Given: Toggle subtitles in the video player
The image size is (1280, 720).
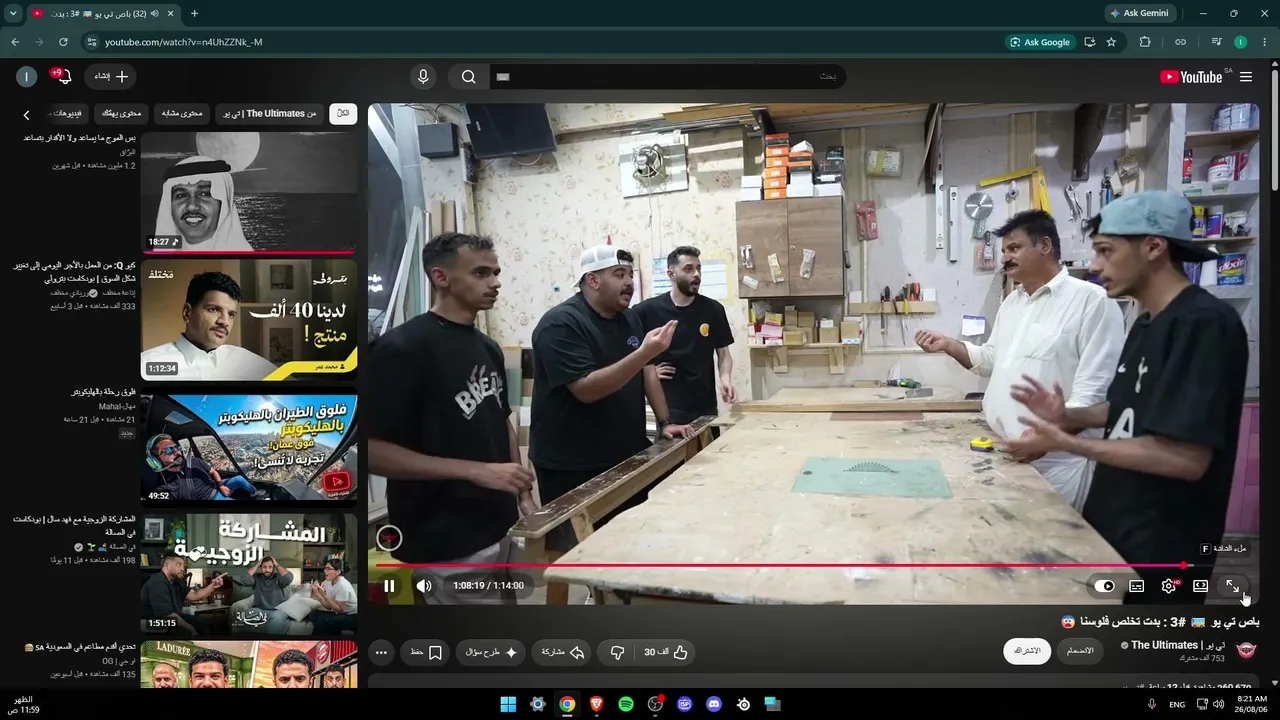Looking at the screenshot, I should (1136, 586).
